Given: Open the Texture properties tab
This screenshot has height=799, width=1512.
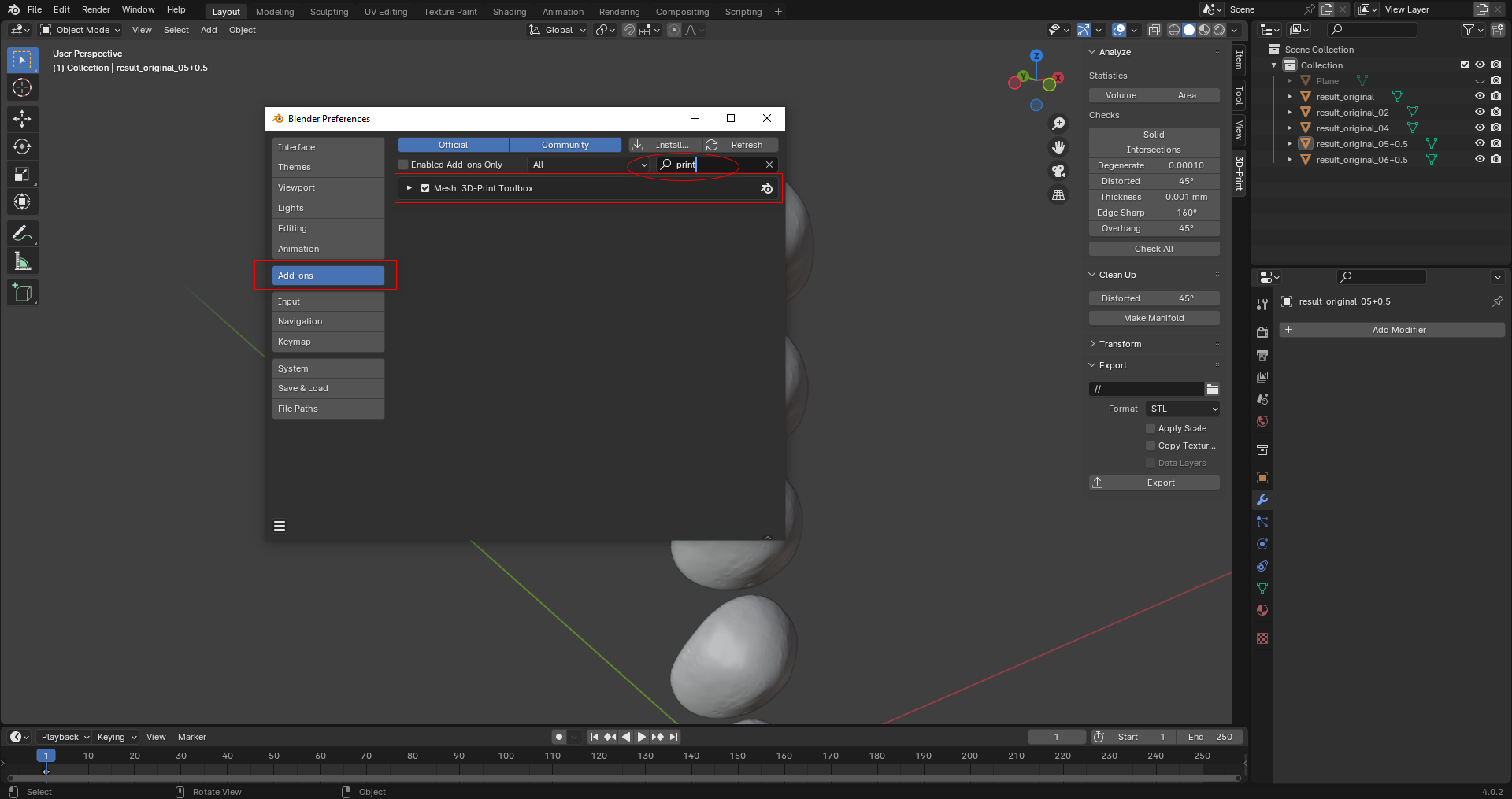Looking at the screenshot, I should coord(1262,638).
